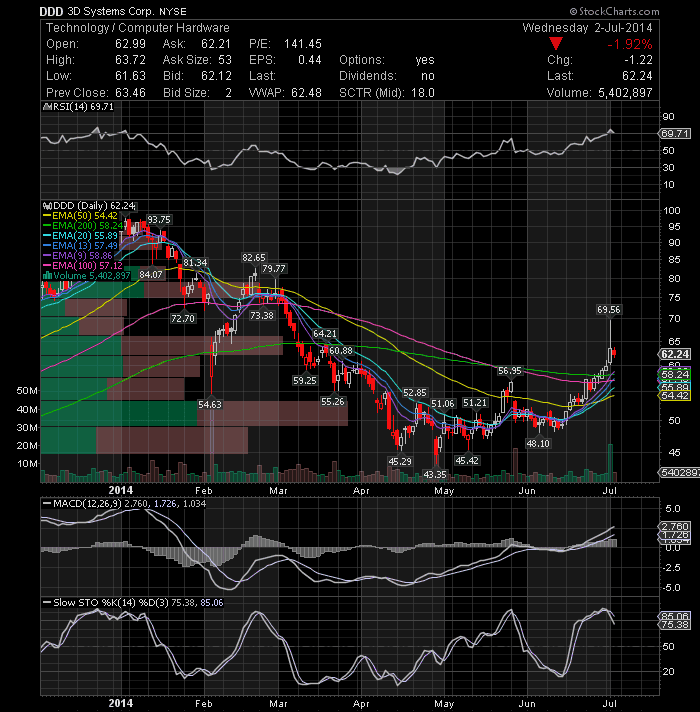This screenshot has width=700, height=712.
Task: Click the 56.95 price annotation
Action: click(x=510, y=371)
